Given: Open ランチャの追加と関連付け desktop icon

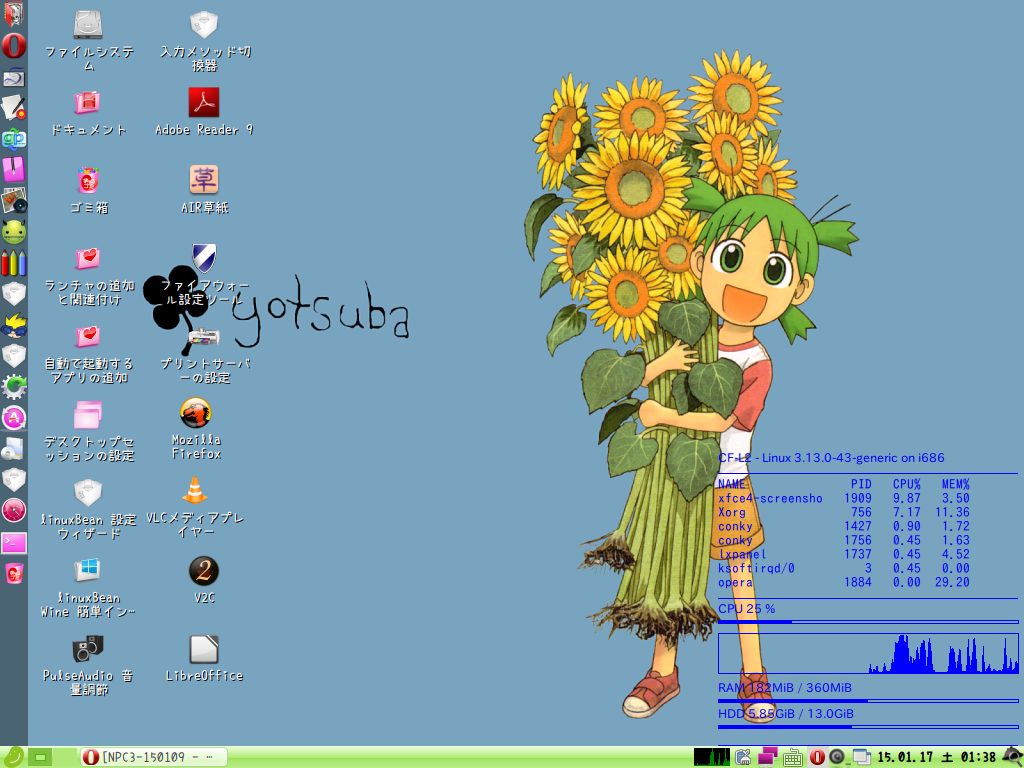Looking at the screenshot, I should coord(88,258).
